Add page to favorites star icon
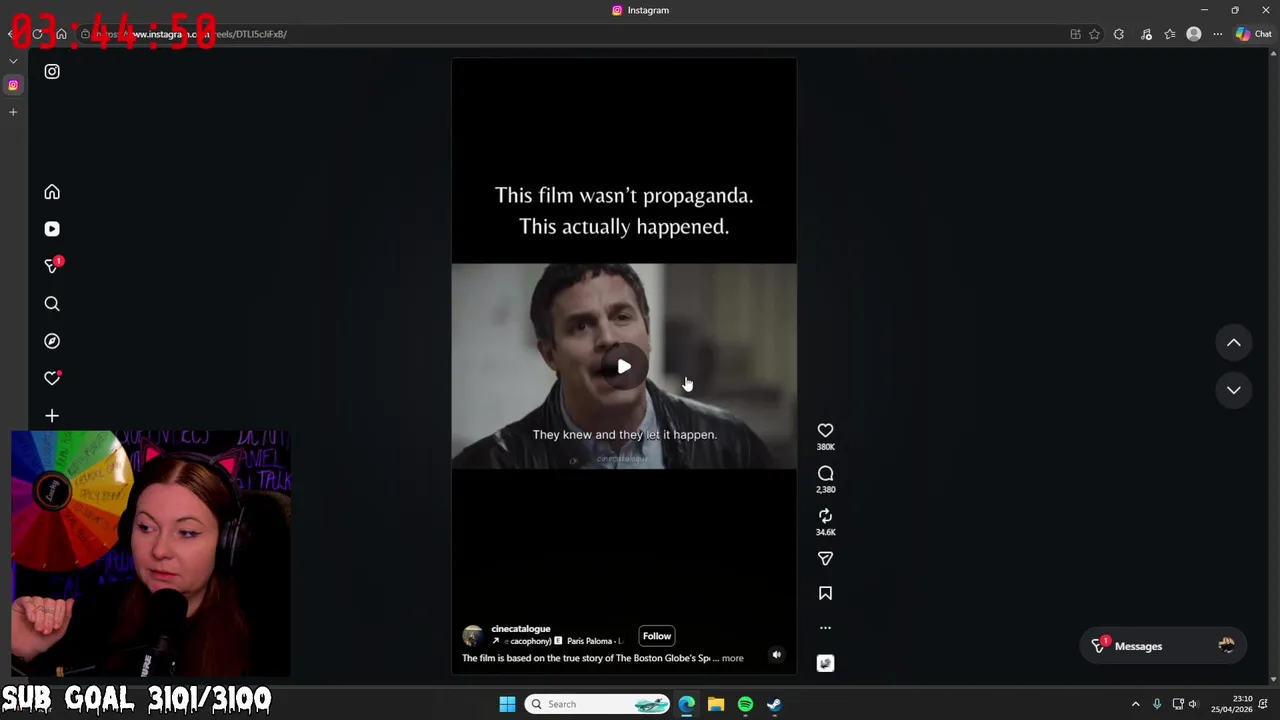 (x=1095, y=34)
